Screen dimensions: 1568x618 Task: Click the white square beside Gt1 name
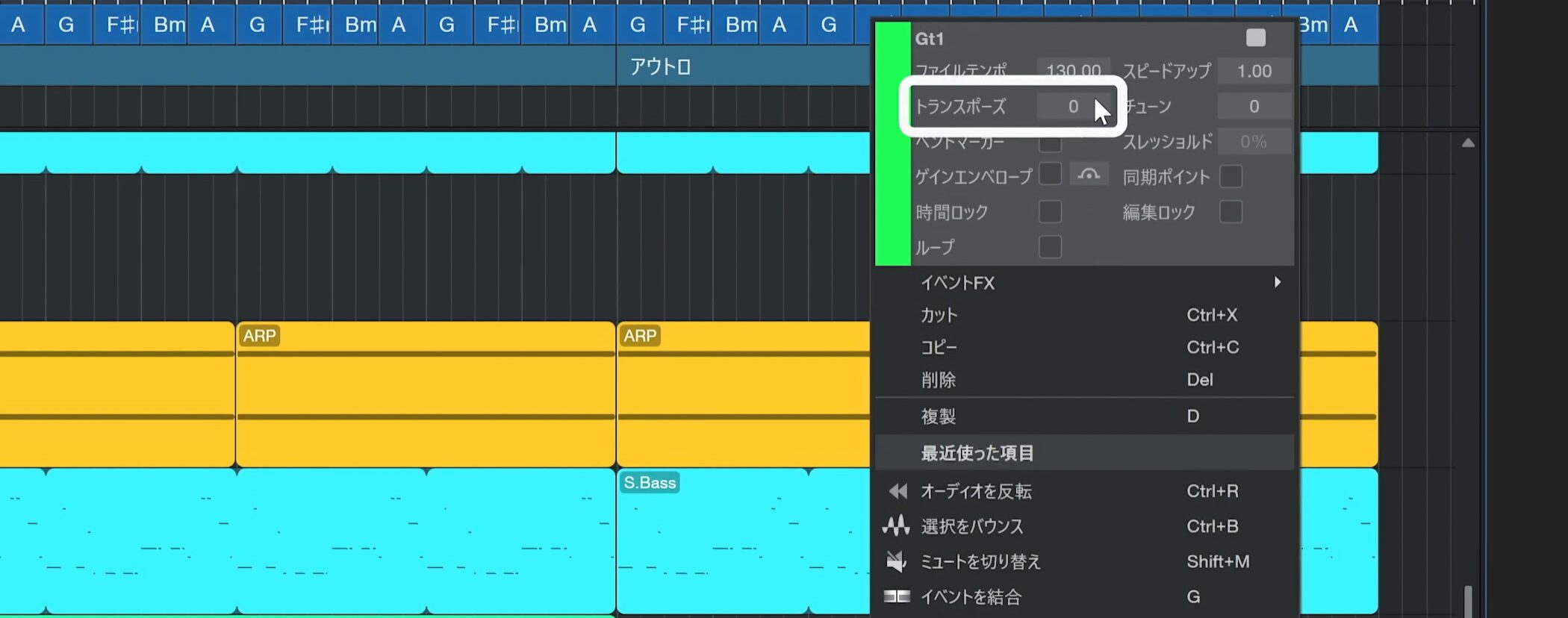(x=1255, y=38)
